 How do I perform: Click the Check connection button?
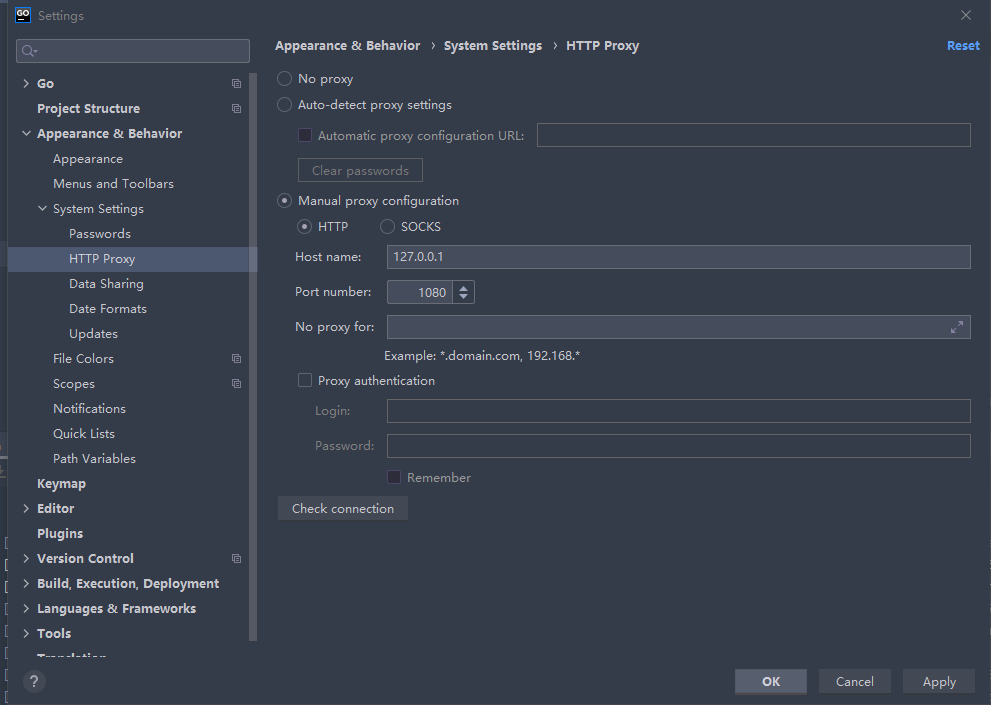pos(343,508)
